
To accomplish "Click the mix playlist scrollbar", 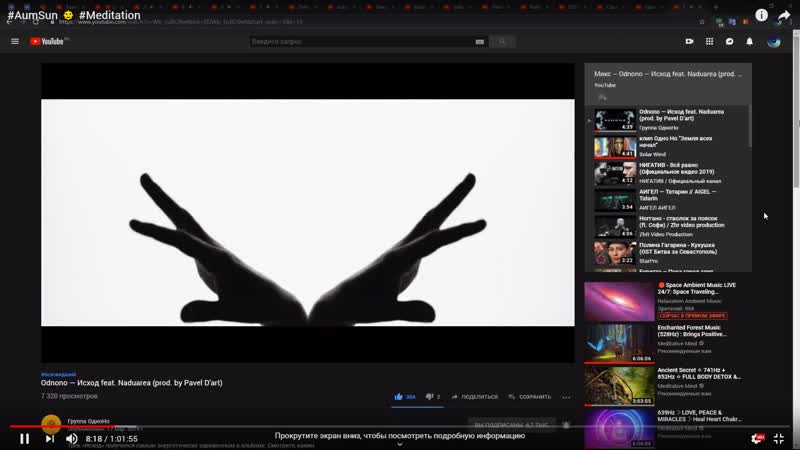I will [x=749, y=126].
